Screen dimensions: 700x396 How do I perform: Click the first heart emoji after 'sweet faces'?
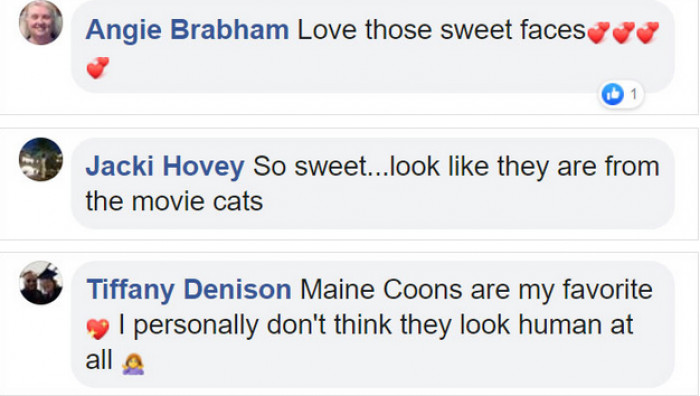[x=598, y=33]
